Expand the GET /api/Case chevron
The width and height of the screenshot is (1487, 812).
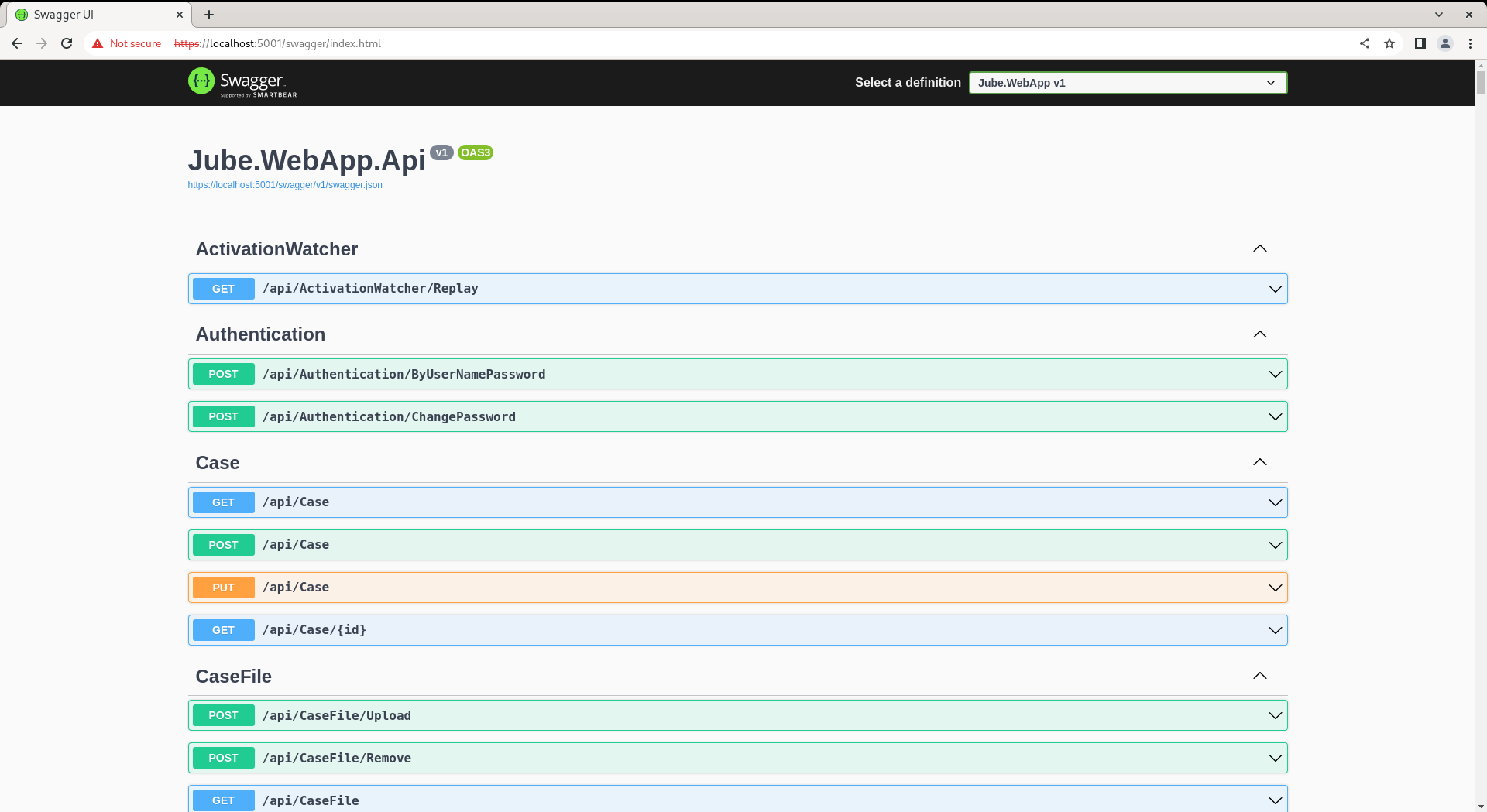tap(1275, 502)
